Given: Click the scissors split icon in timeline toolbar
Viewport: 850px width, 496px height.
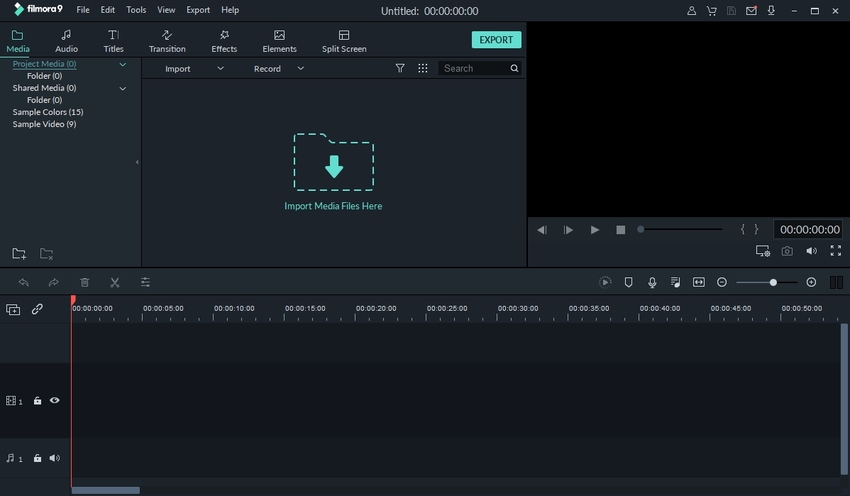Looking at the screenshot, I should pyautogui.click(x=115, y=283).
